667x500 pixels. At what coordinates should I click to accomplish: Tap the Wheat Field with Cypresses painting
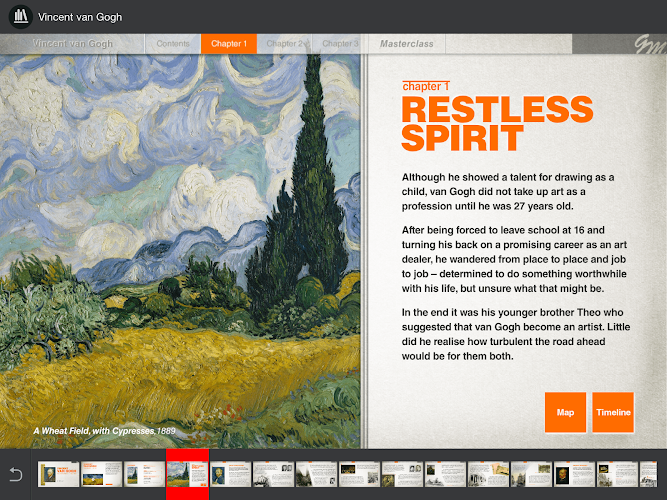[x=180, y=240]
